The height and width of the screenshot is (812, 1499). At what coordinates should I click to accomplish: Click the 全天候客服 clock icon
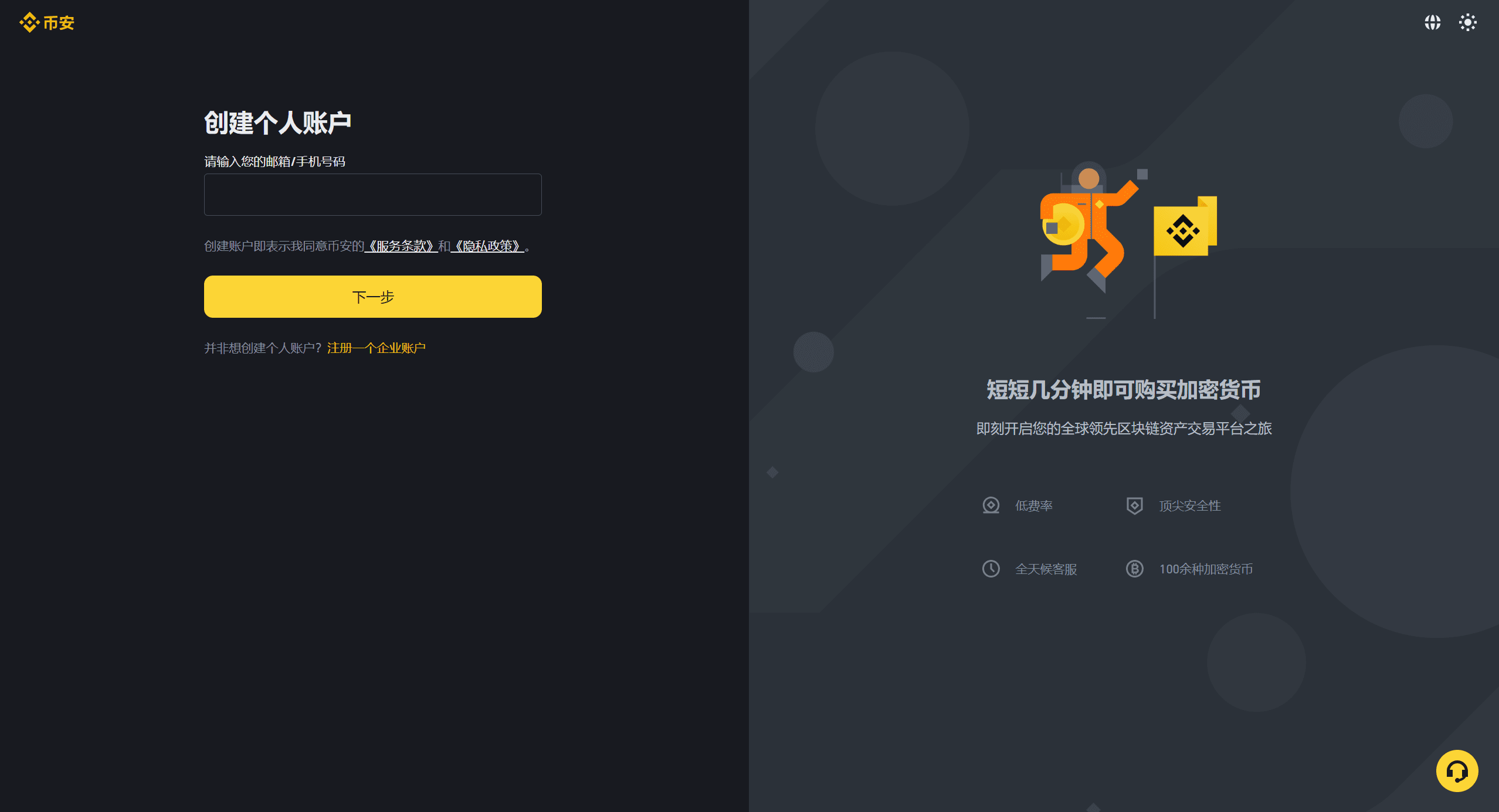[991, 568]
